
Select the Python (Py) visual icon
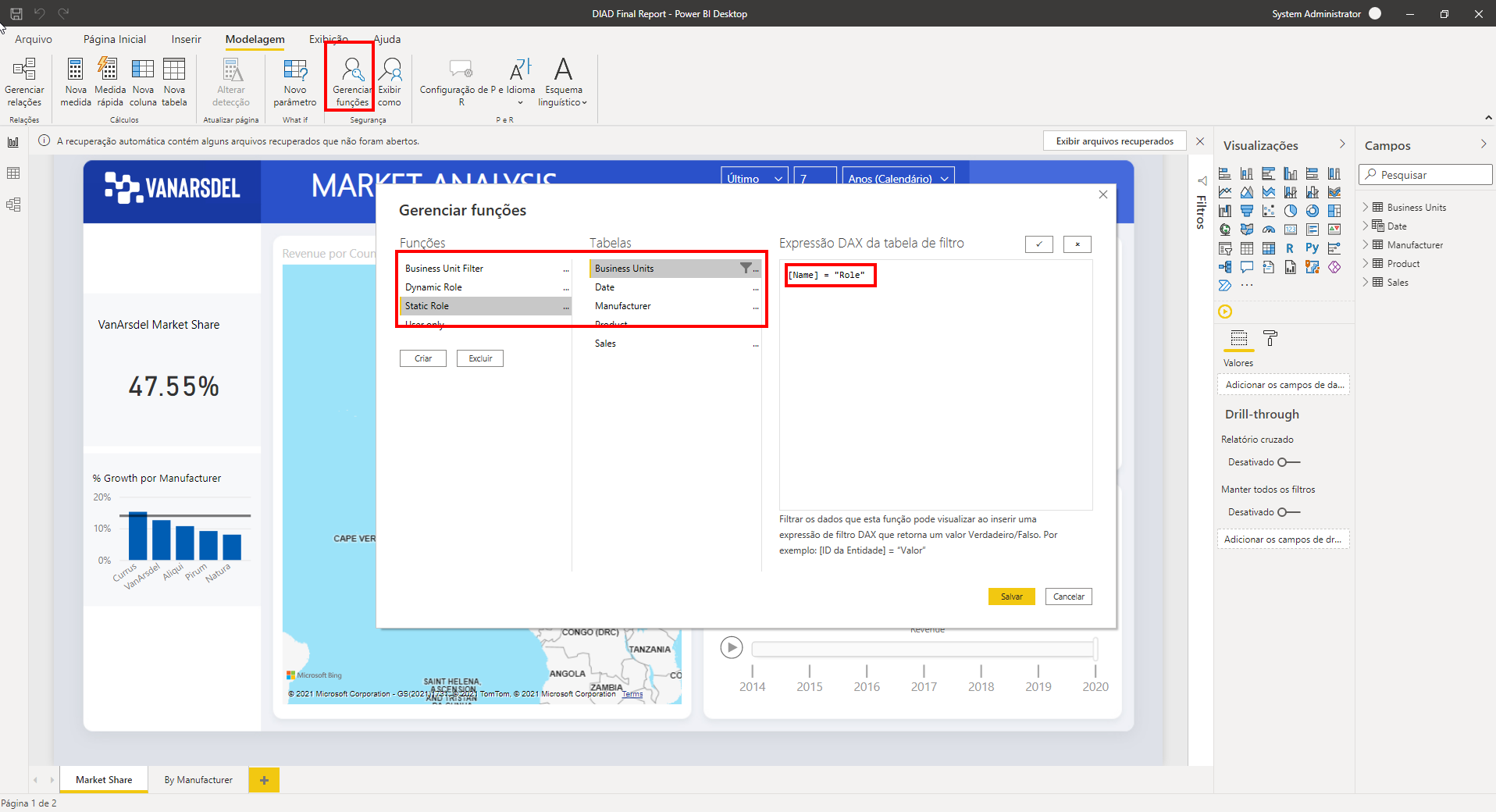(1313, 248)
